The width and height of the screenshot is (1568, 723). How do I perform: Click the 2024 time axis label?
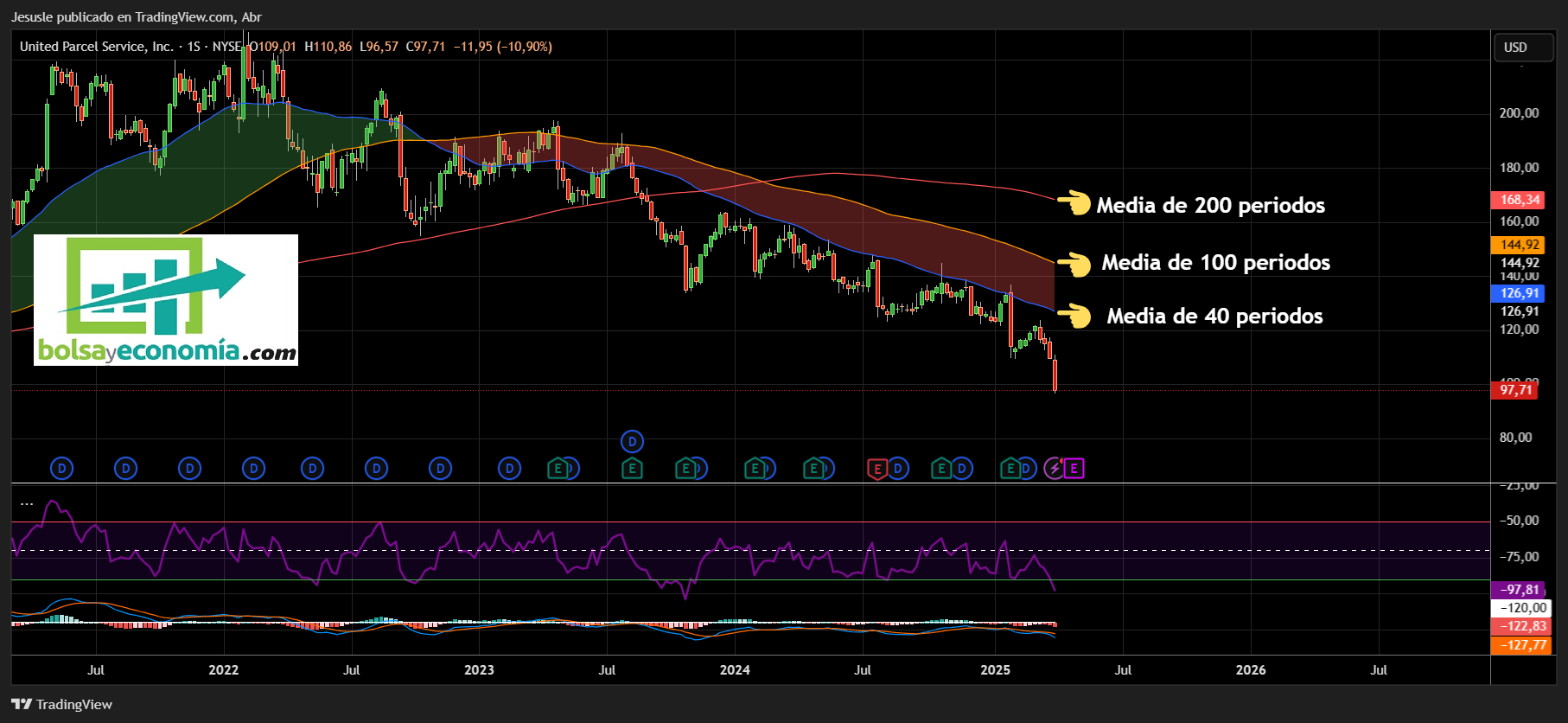(735, 670)
